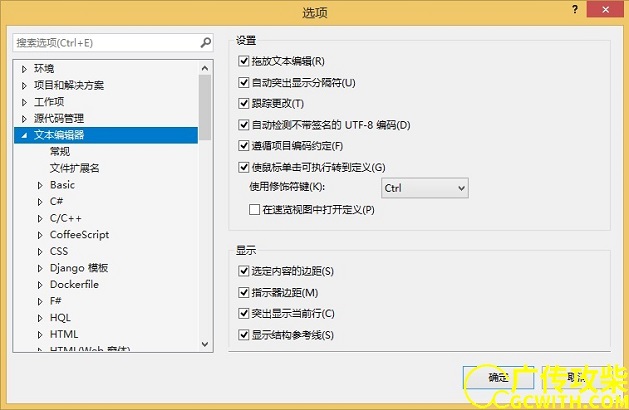The width and height of the screenshot is (629, 410).
Task: Select the F# tree item
Action: [x=56, y=301]
